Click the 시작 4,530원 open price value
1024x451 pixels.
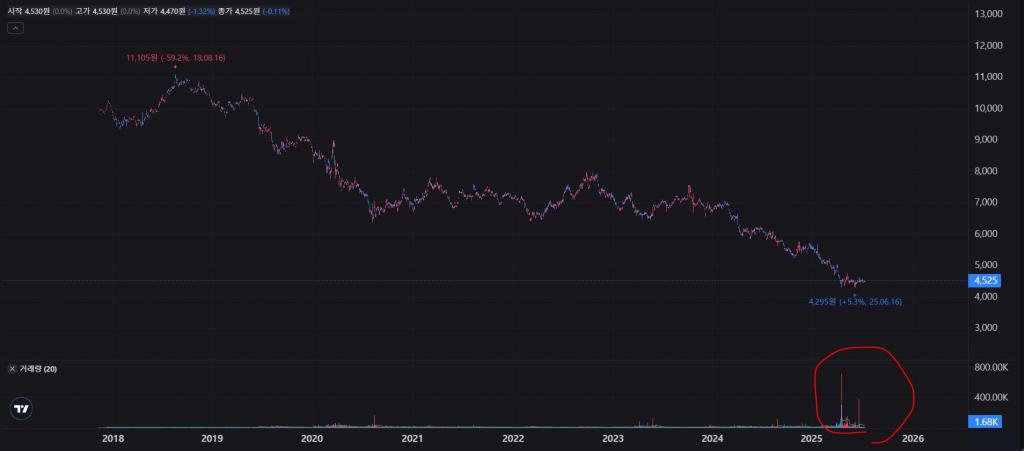tap(38, 11)
